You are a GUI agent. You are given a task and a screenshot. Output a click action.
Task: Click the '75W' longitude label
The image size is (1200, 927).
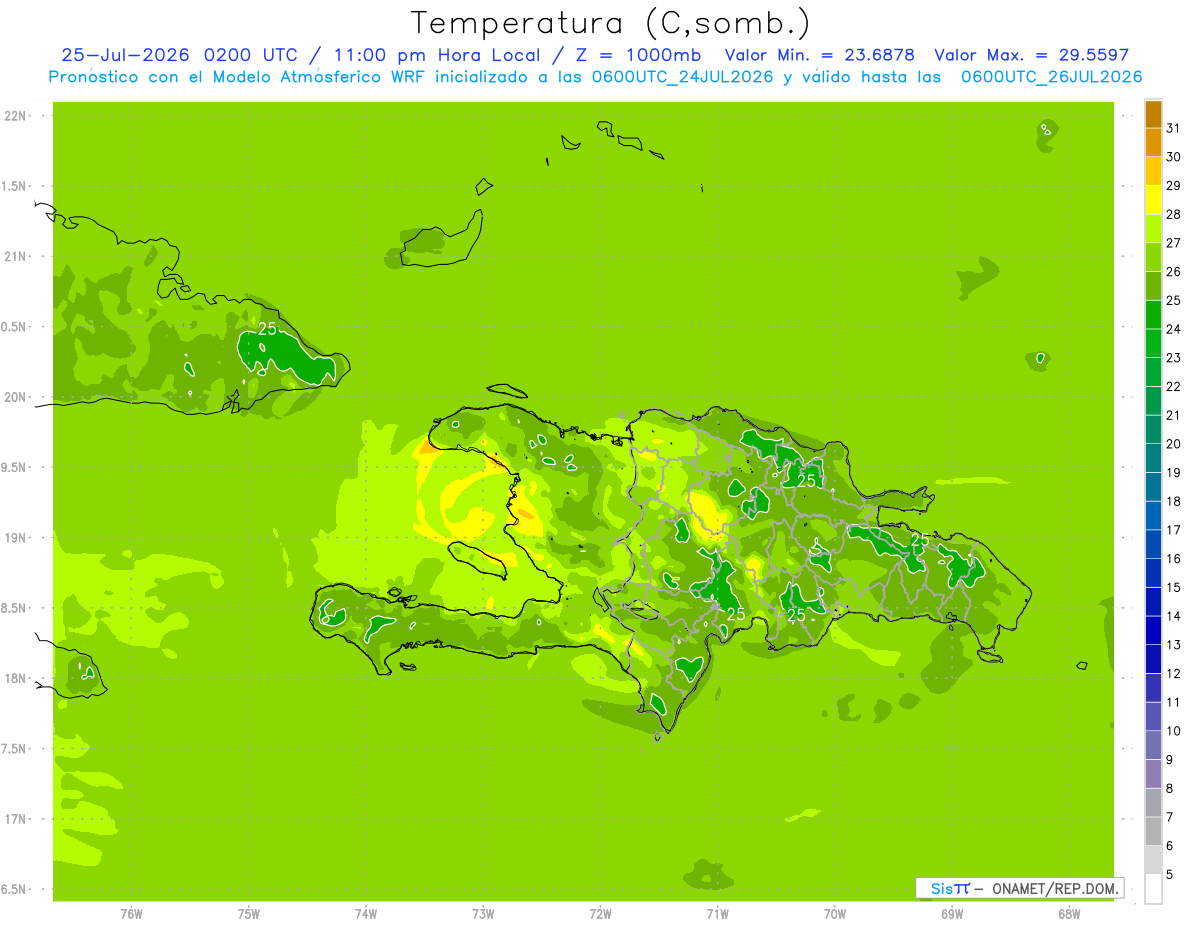click(248, 913)
